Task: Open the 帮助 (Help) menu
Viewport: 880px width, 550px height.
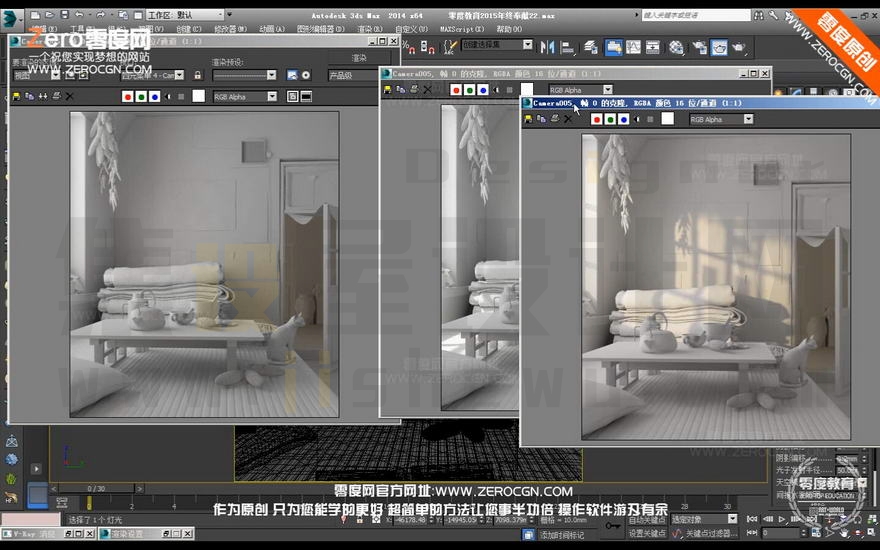Action: (x=509, y=29)
